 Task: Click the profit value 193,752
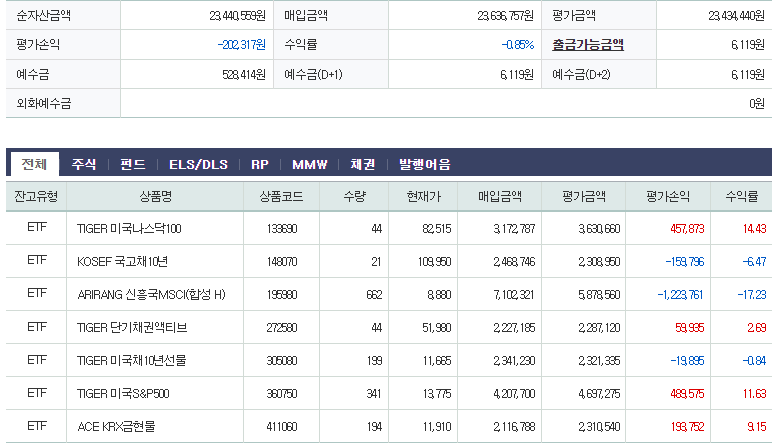click(687, 427)
